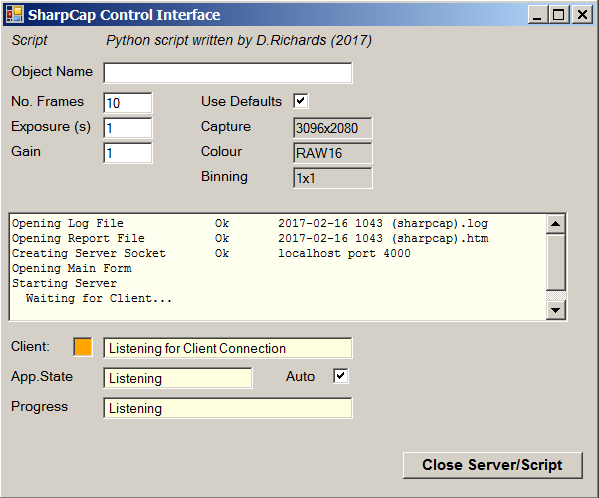This screenshot has width=599, height=498.
Task: Click the Gain input box
Action: point(128,153)
